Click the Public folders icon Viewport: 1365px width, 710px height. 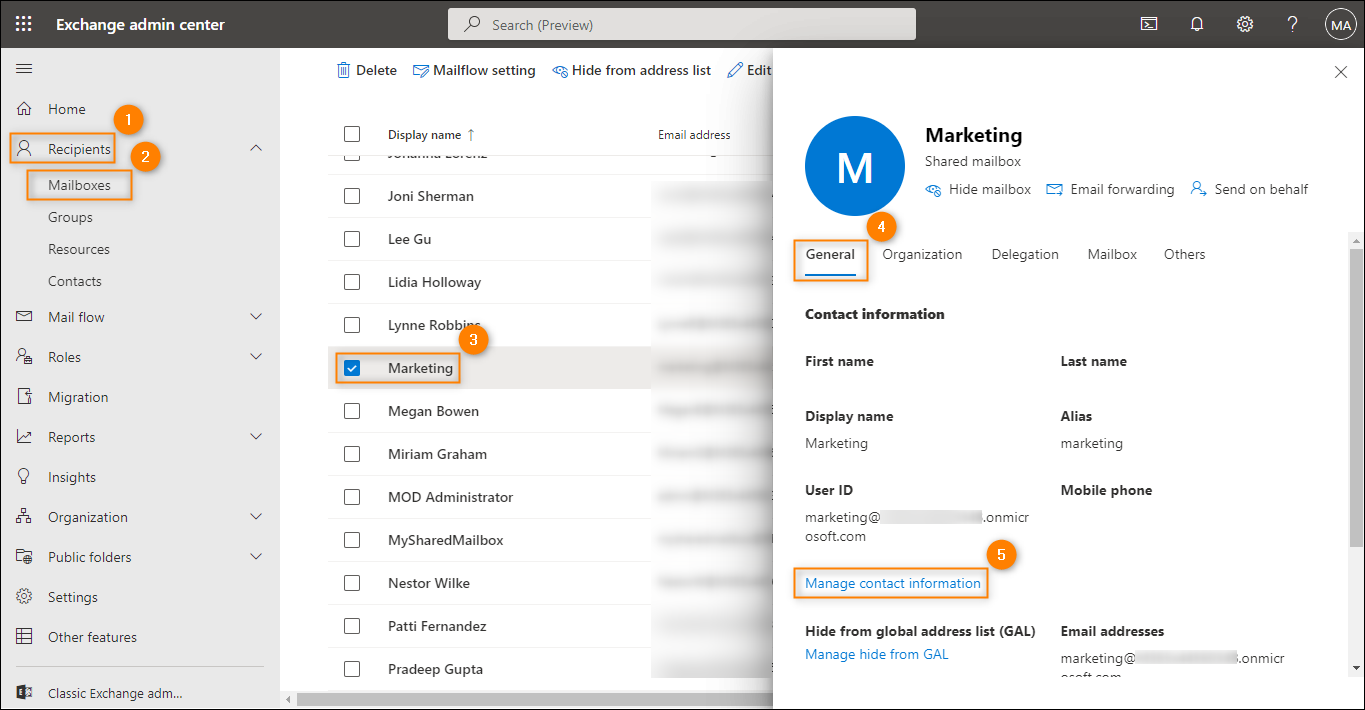(25, 557)
